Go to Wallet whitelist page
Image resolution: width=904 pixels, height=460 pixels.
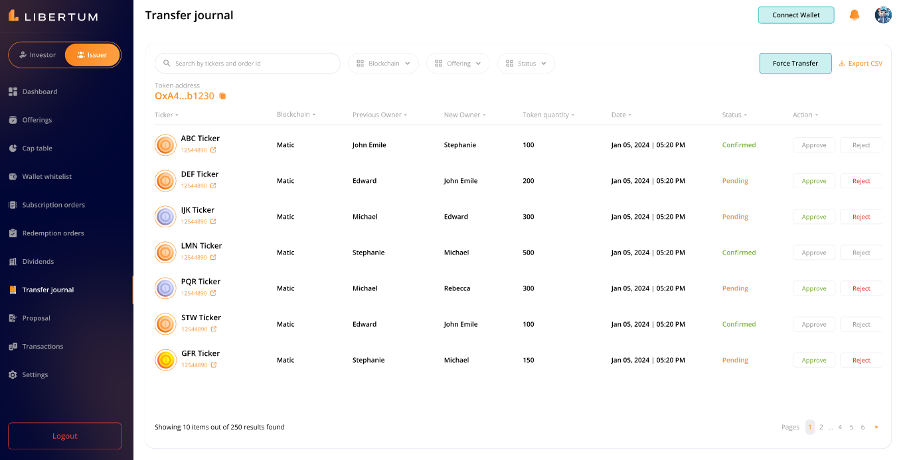click(46, 176)
